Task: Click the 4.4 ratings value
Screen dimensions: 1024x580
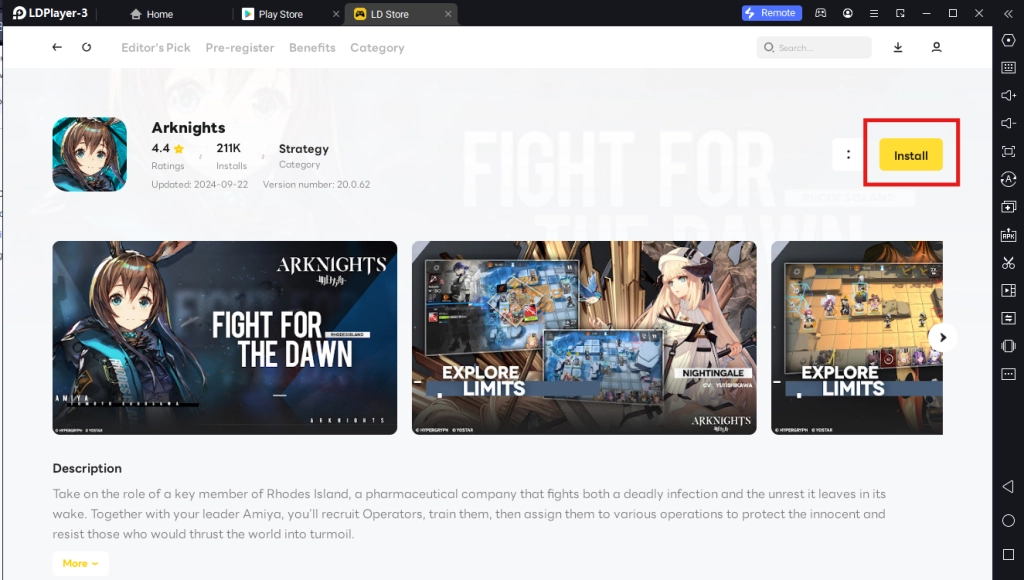Action: click(x=161, y=148)
